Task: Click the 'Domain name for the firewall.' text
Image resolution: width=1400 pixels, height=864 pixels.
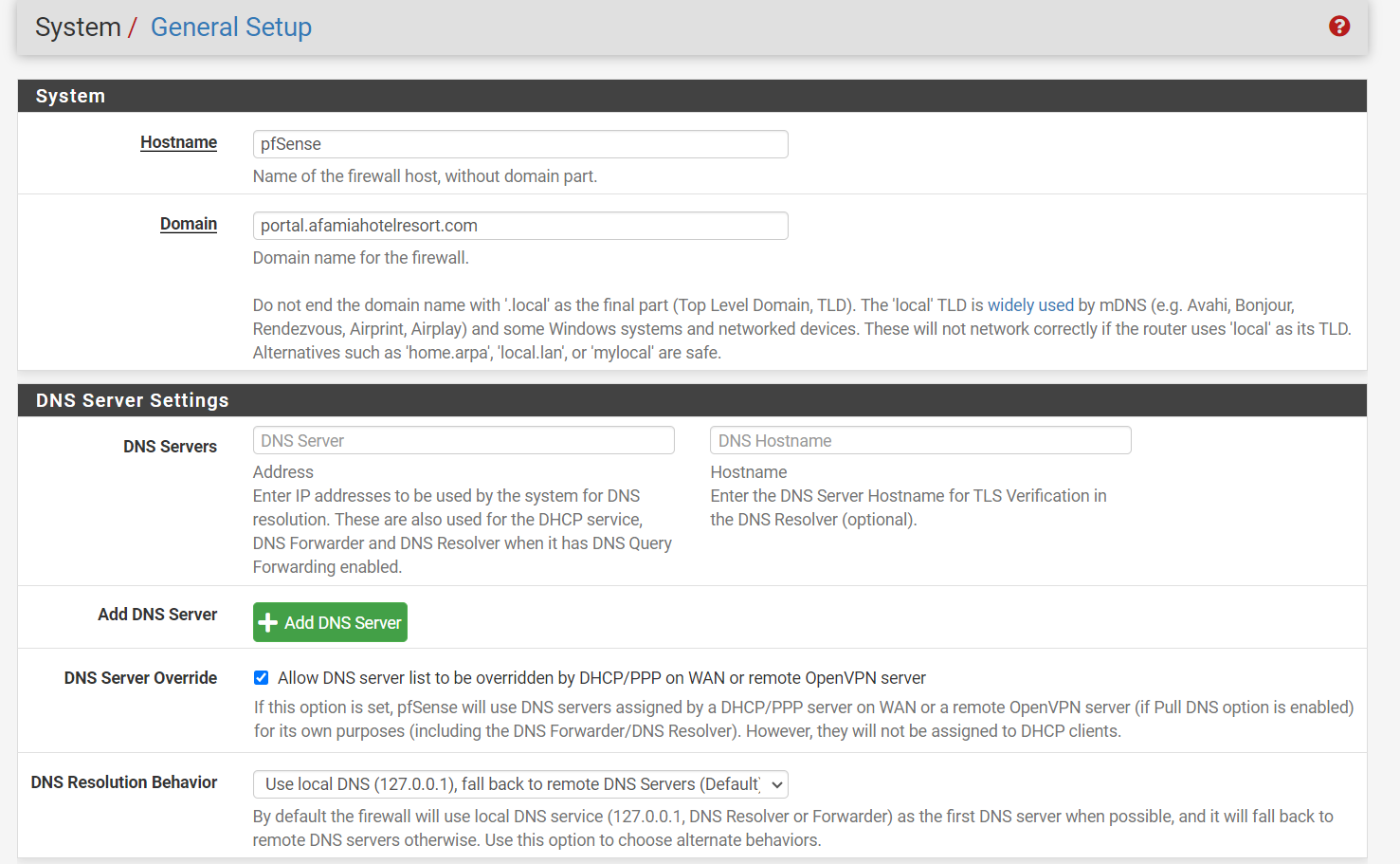Action: click(x=360, y=258)
